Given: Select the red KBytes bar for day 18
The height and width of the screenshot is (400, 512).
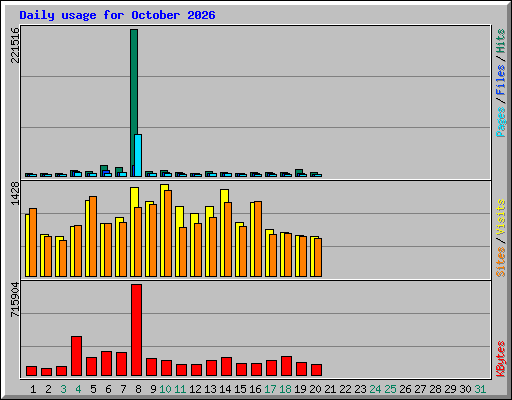Looking at the screenshot, I should 286,366.
